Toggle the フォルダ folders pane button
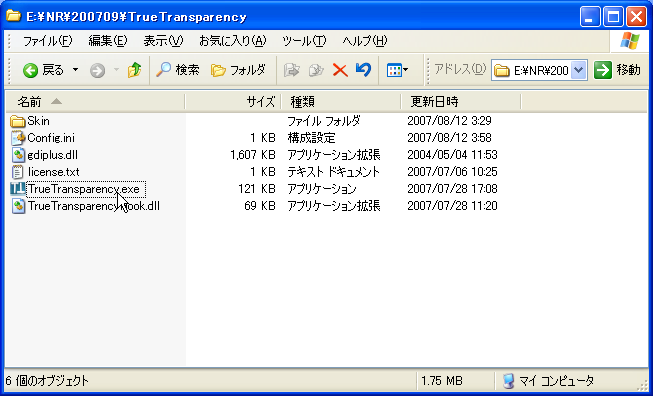This screenshot has height=396, width=653. tap(238, 70)
